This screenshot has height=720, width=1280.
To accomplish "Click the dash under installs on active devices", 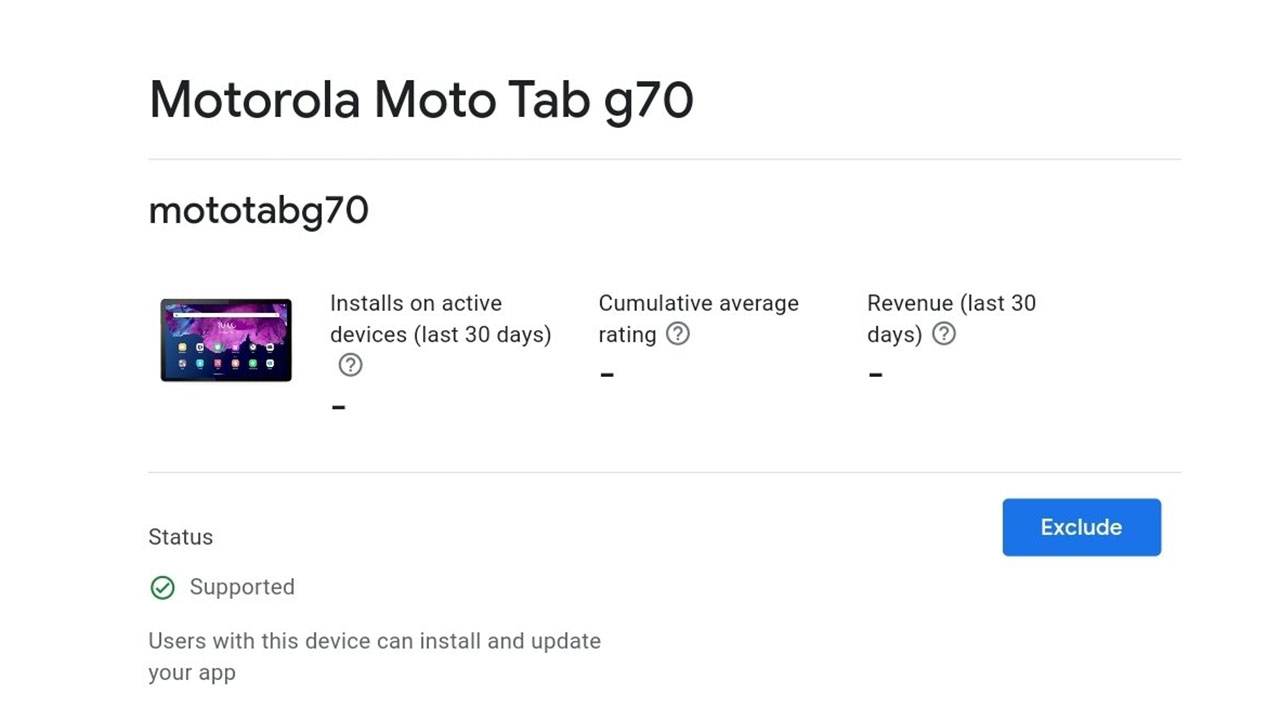I will tap(338, 405).
